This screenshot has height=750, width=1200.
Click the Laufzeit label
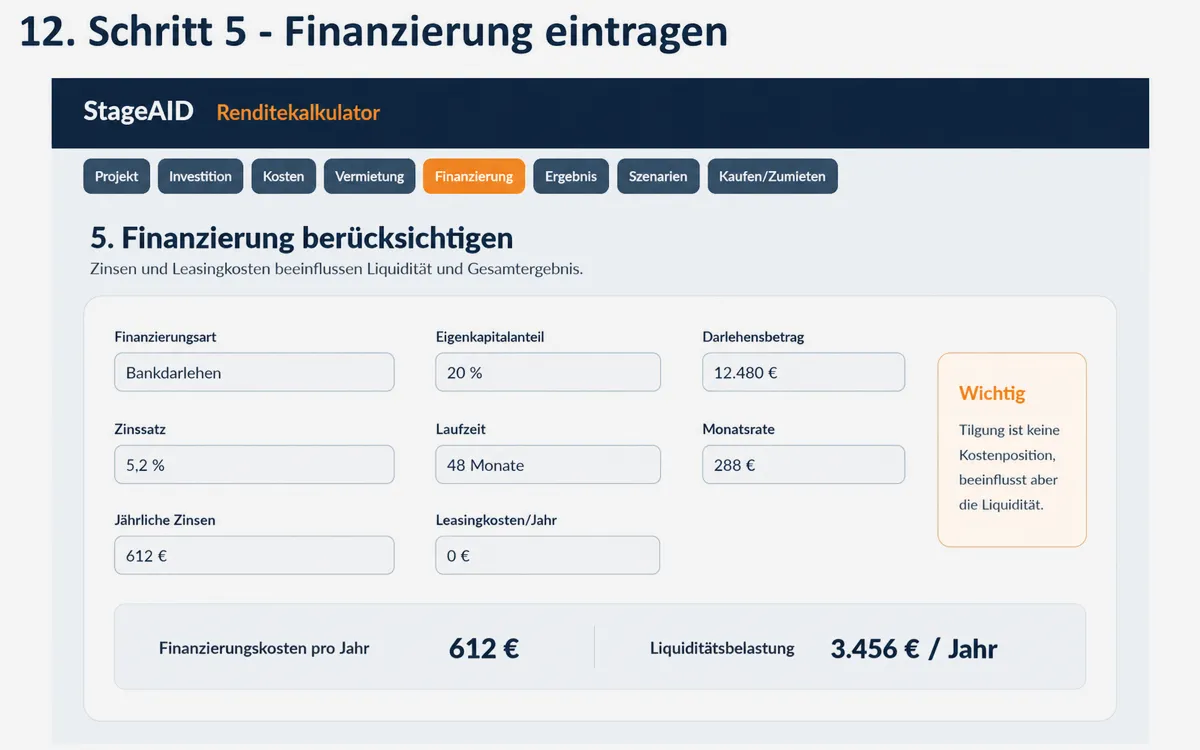point(461,429)
